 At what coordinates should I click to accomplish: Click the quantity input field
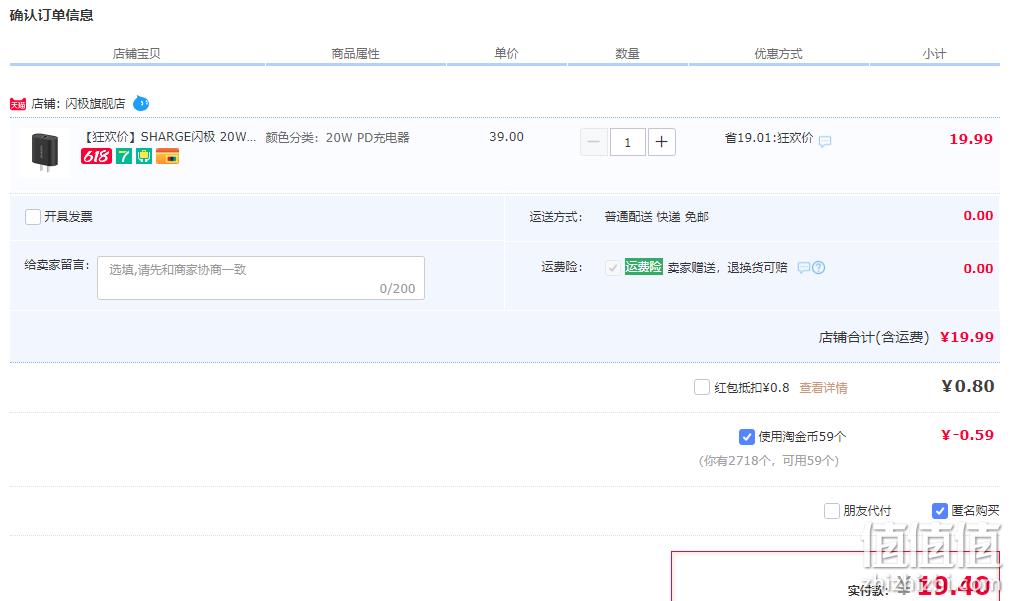pyautogui.click(x=627, y=142)
